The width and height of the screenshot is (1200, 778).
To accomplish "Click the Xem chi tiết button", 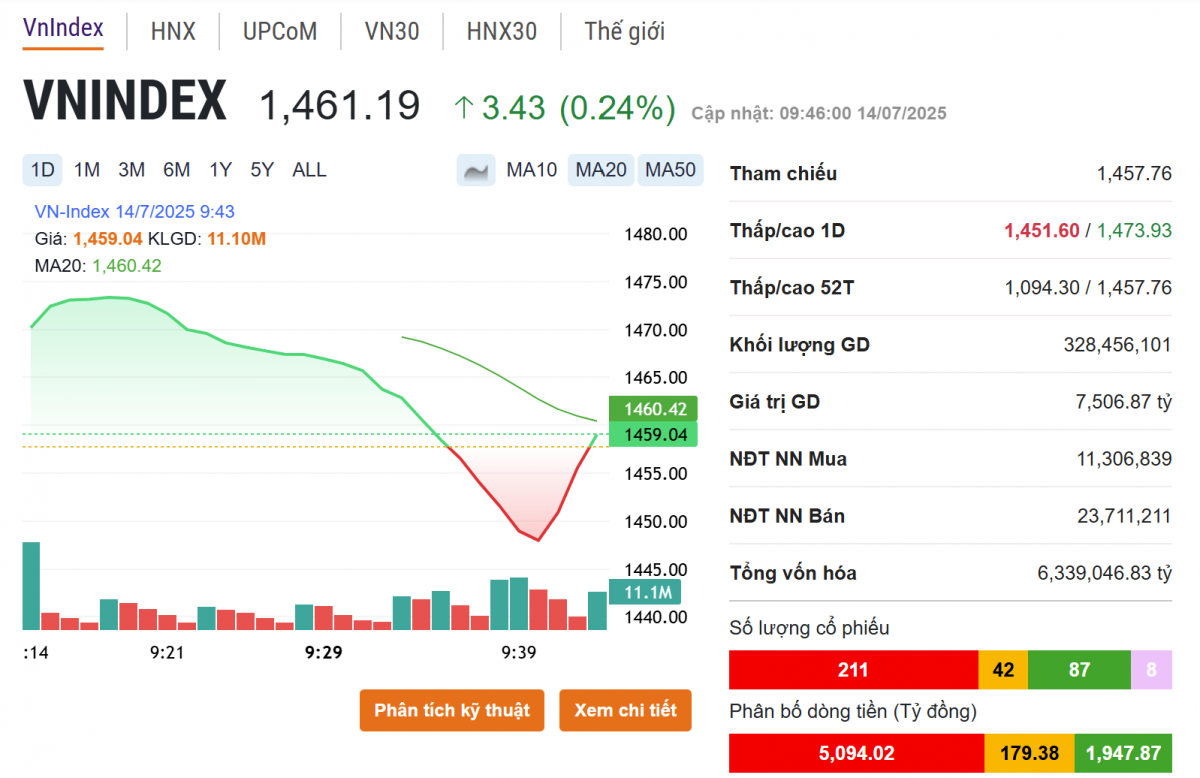I will [625, 710].
